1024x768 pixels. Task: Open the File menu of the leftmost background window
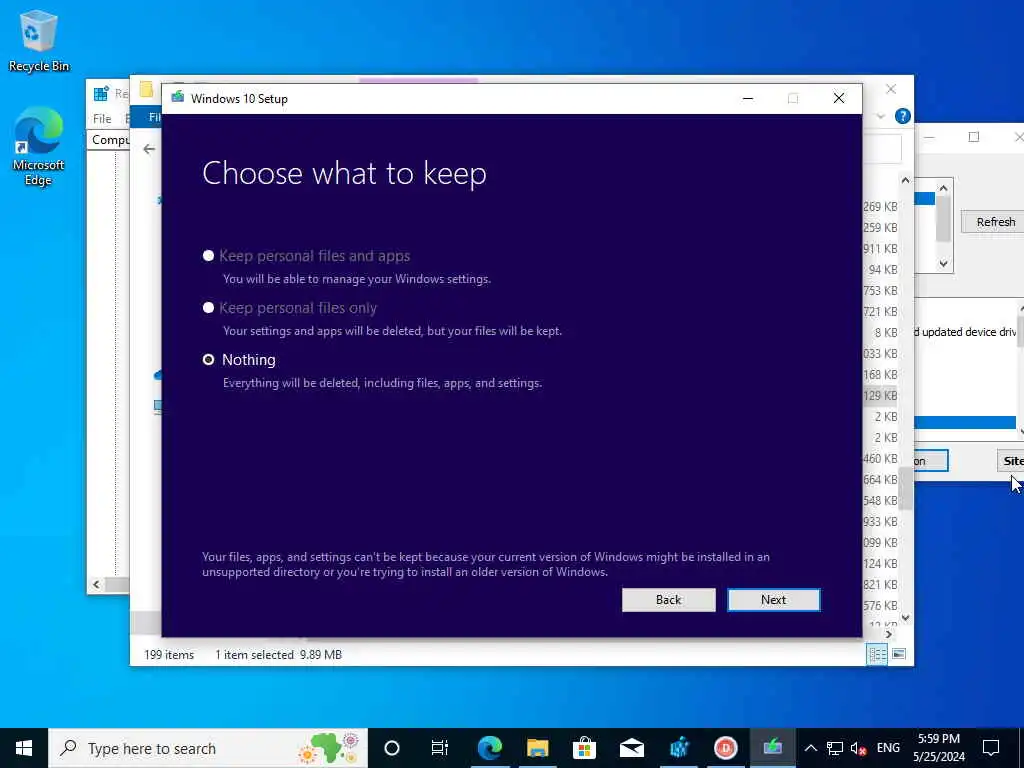[x=102, y=119]
